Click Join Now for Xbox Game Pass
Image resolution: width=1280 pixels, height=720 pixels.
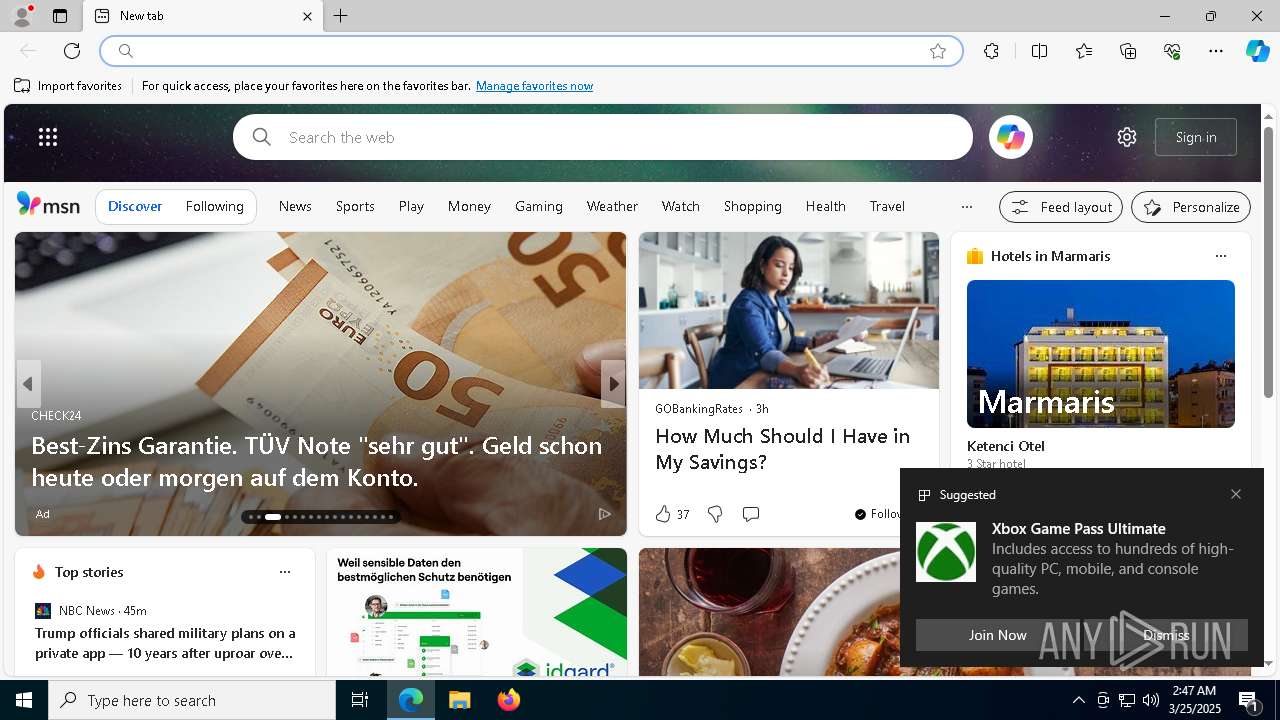(997, 635)
